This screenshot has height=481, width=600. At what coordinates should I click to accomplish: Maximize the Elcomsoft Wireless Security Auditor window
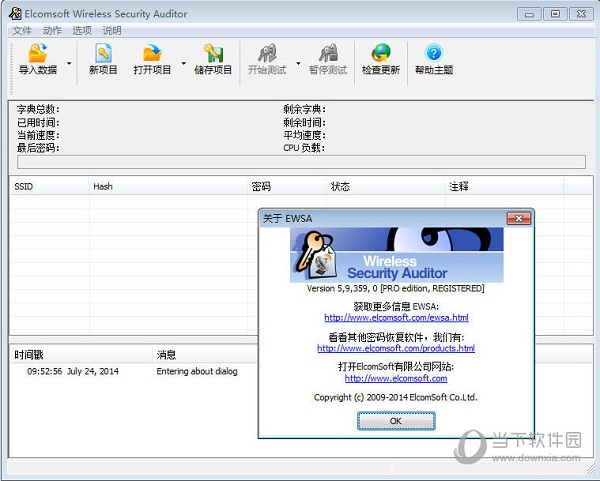tap(555, 14)
